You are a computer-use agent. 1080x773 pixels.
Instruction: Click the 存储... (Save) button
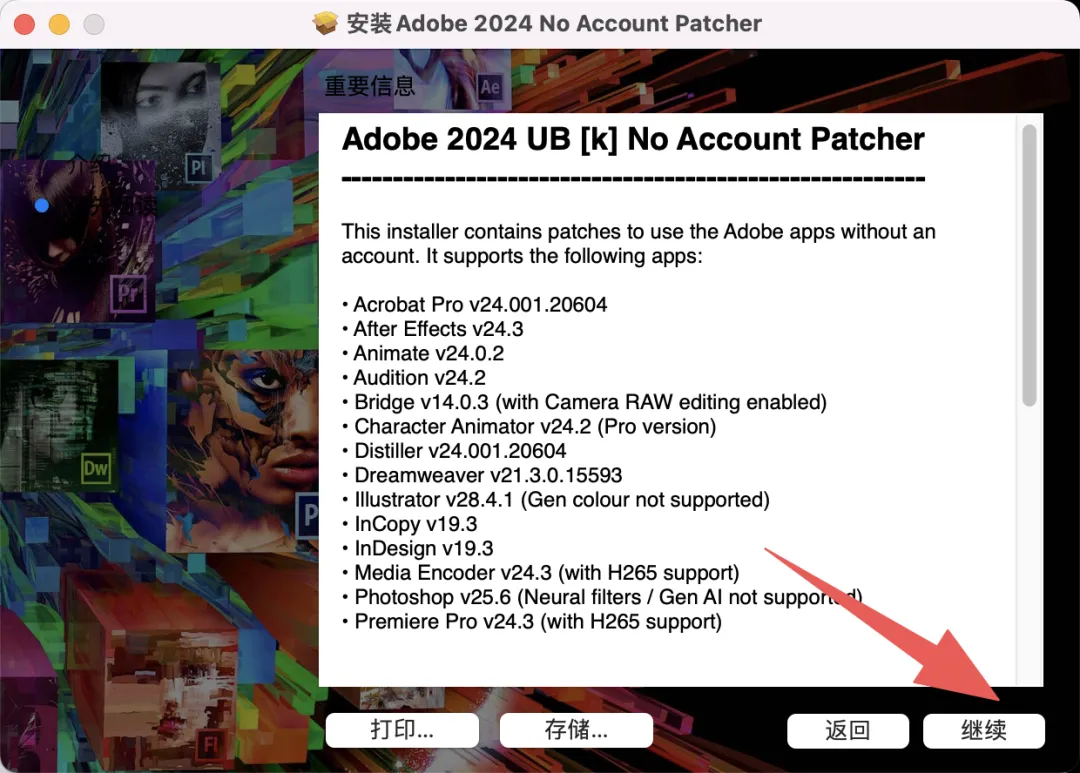click(576, 730)
